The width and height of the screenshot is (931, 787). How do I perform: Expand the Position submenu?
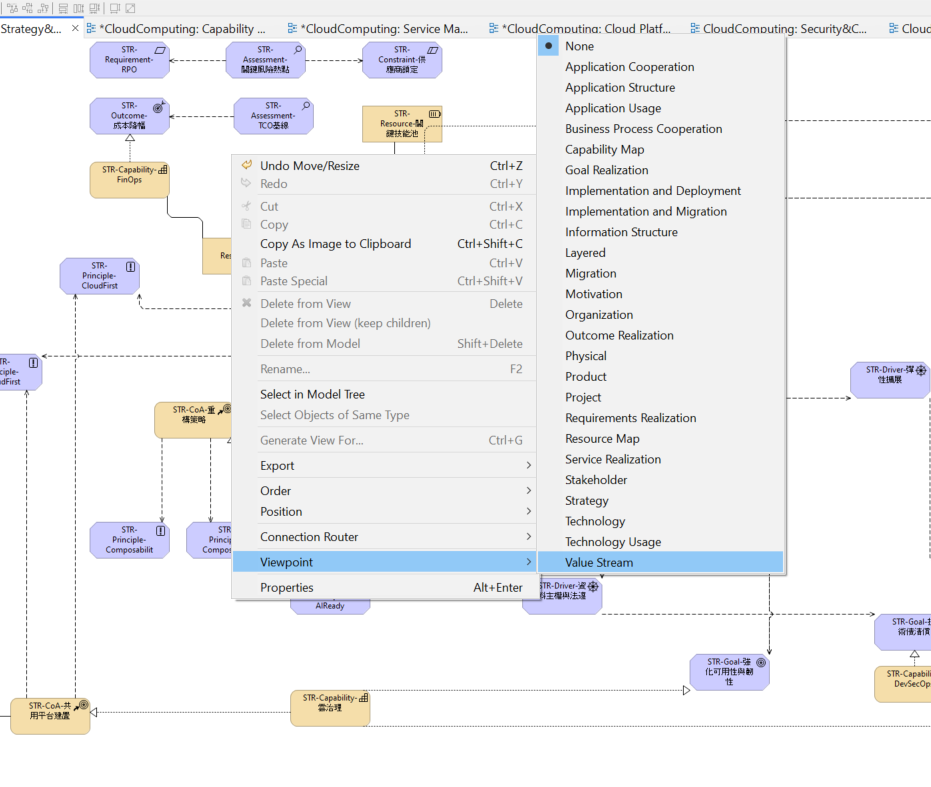(384, 511)
